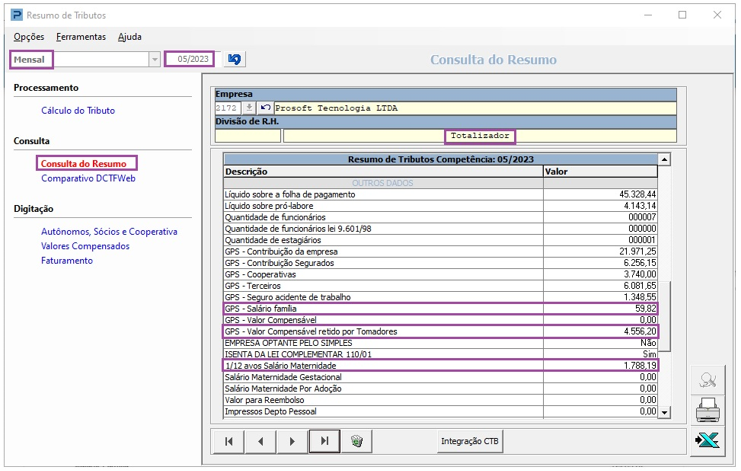The image size is (741, 471).
Task: Click the Descrição column header
Action: [383, 171]
